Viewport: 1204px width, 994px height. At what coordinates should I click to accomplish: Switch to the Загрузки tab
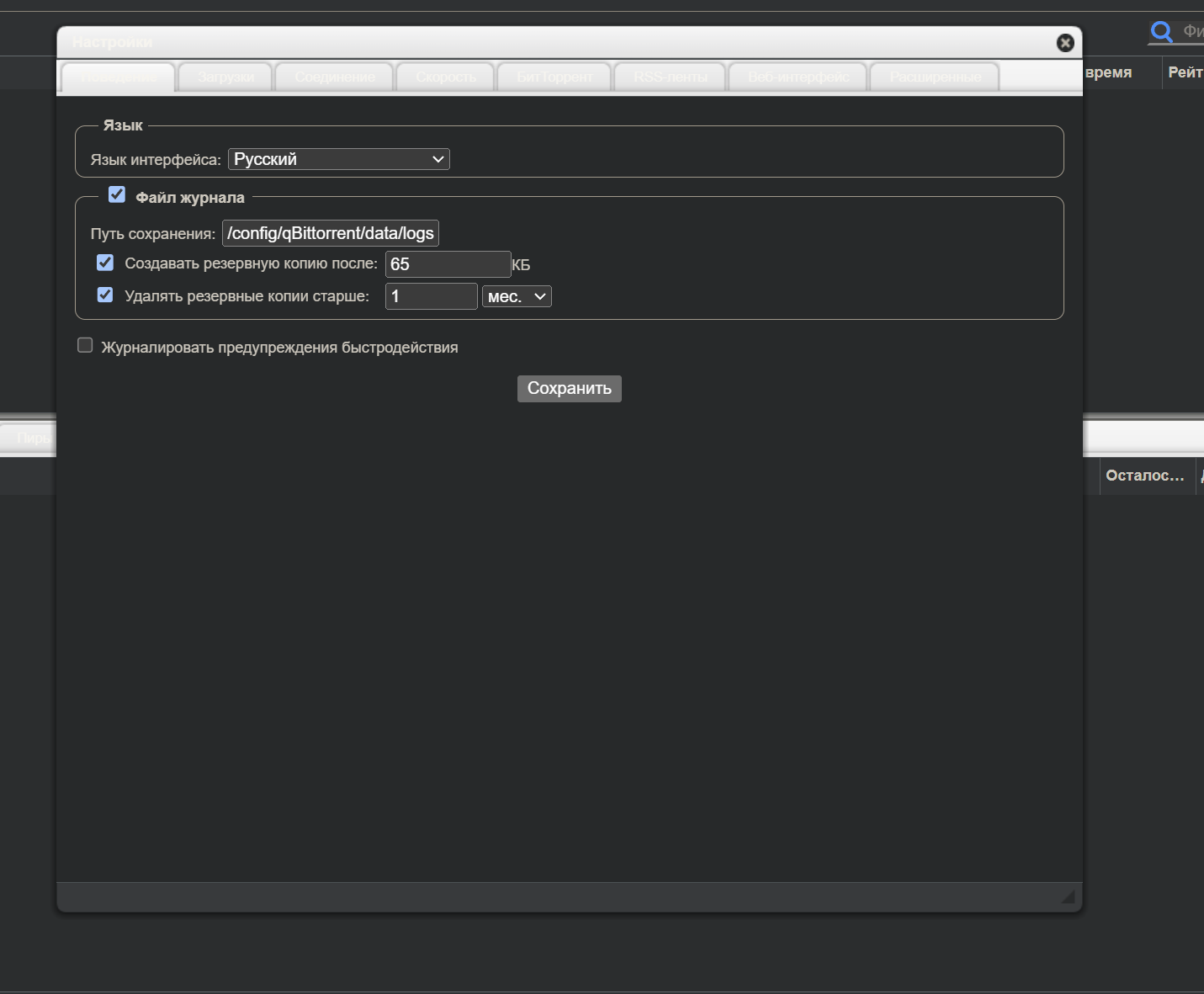225,77
